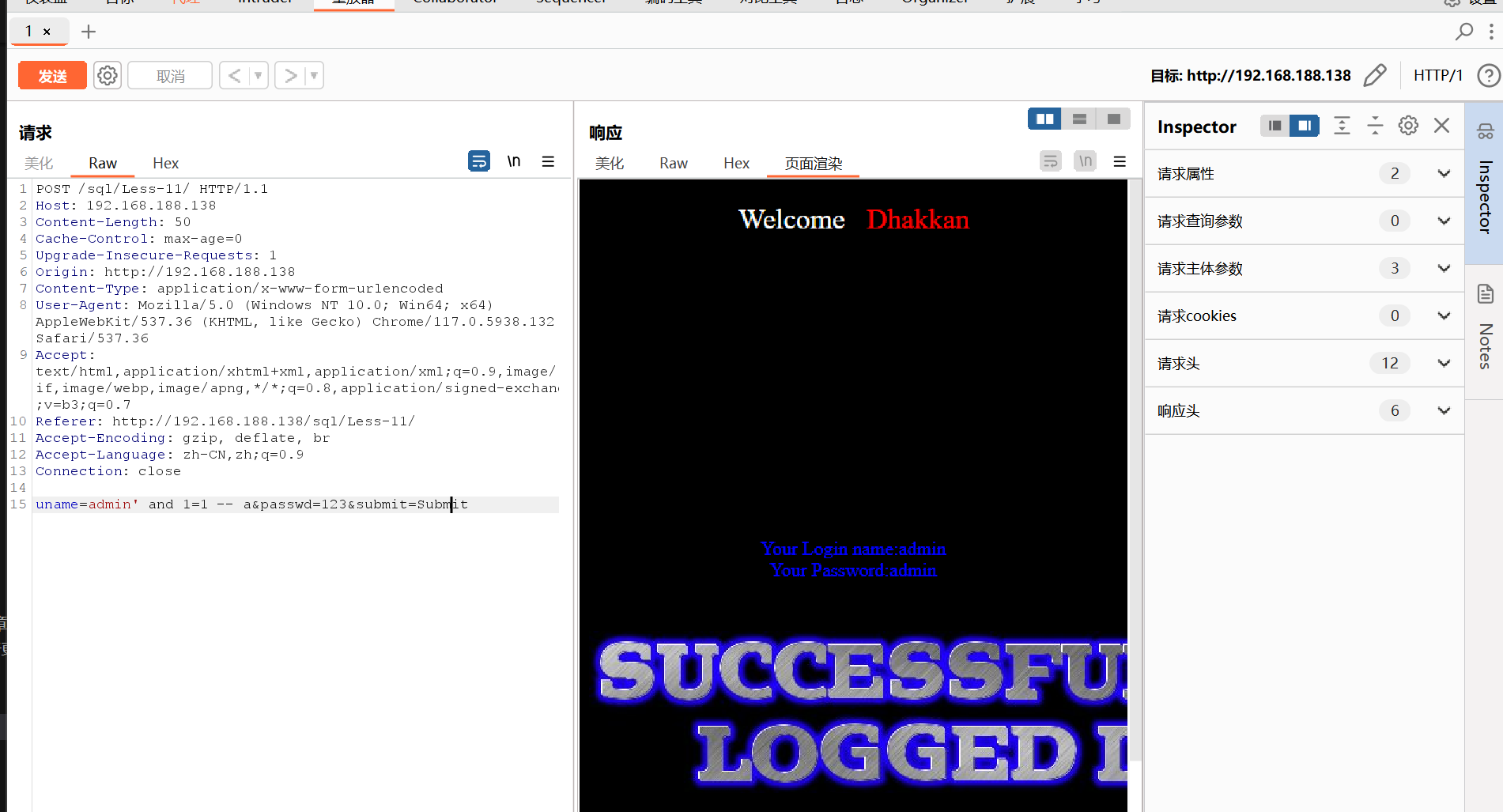Open the three-dot options menu
Screen dimensions: 1503x812
coord(1491,32)
